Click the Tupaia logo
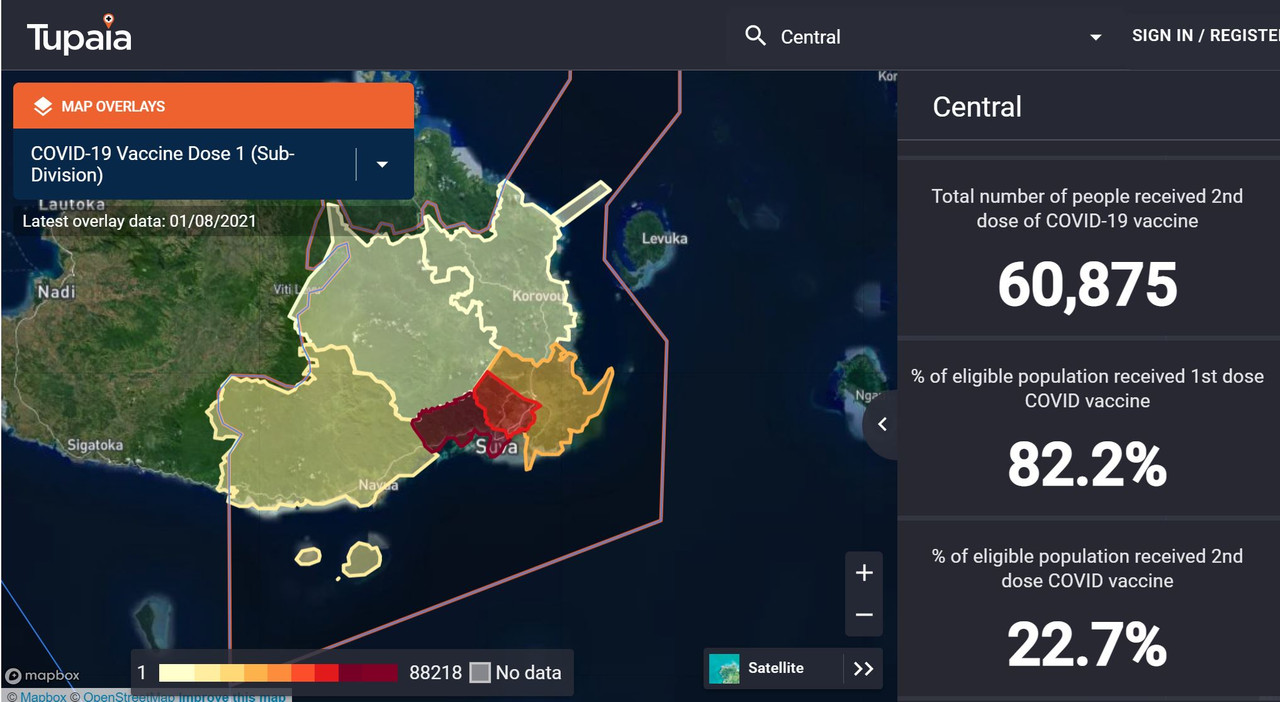This screenshot has width=1280, height=702. [x=79, y=35]
